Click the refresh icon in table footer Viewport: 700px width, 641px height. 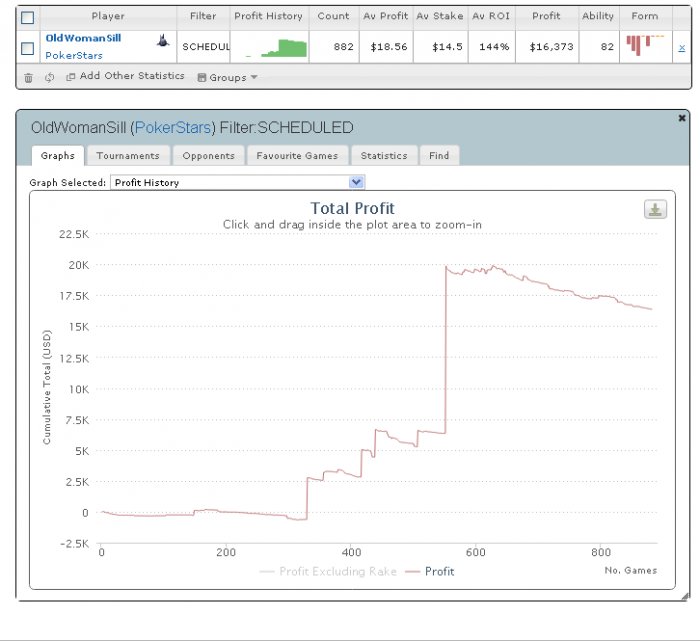pyautogui.click(x=49, y=77)
